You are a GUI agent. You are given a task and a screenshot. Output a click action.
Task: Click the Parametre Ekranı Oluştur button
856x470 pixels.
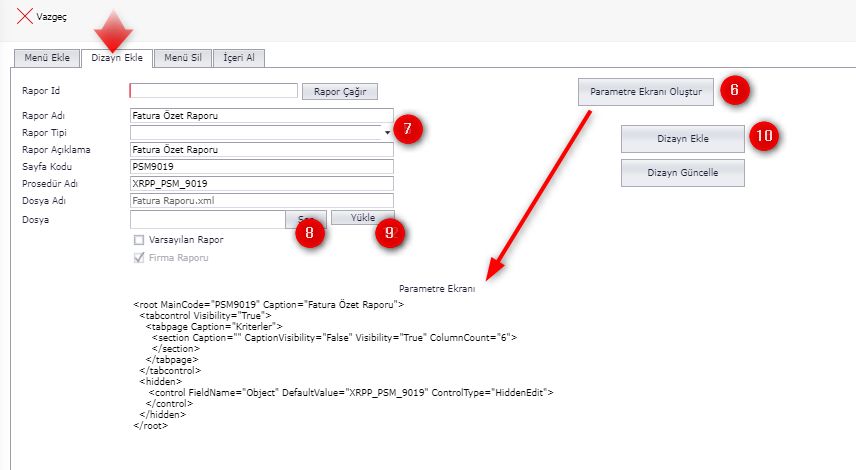tap(646, 92)
